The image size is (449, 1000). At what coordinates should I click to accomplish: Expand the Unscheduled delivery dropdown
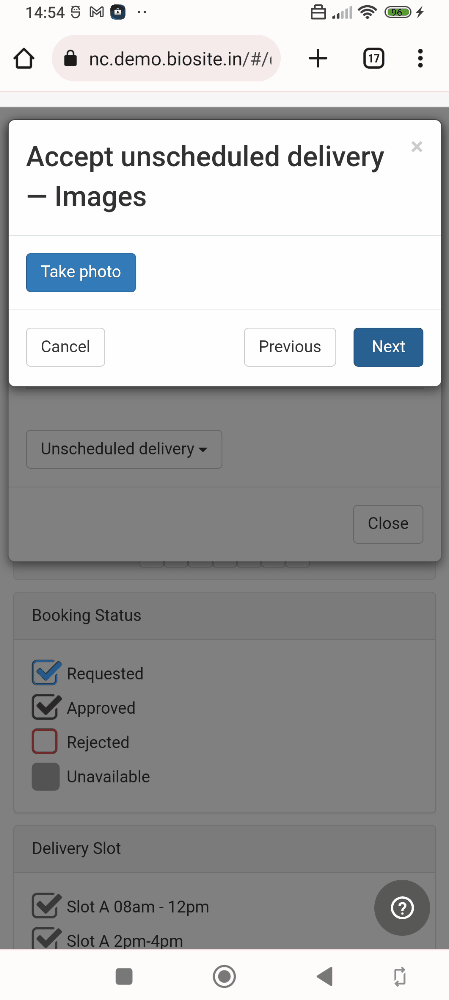[124, 449]
